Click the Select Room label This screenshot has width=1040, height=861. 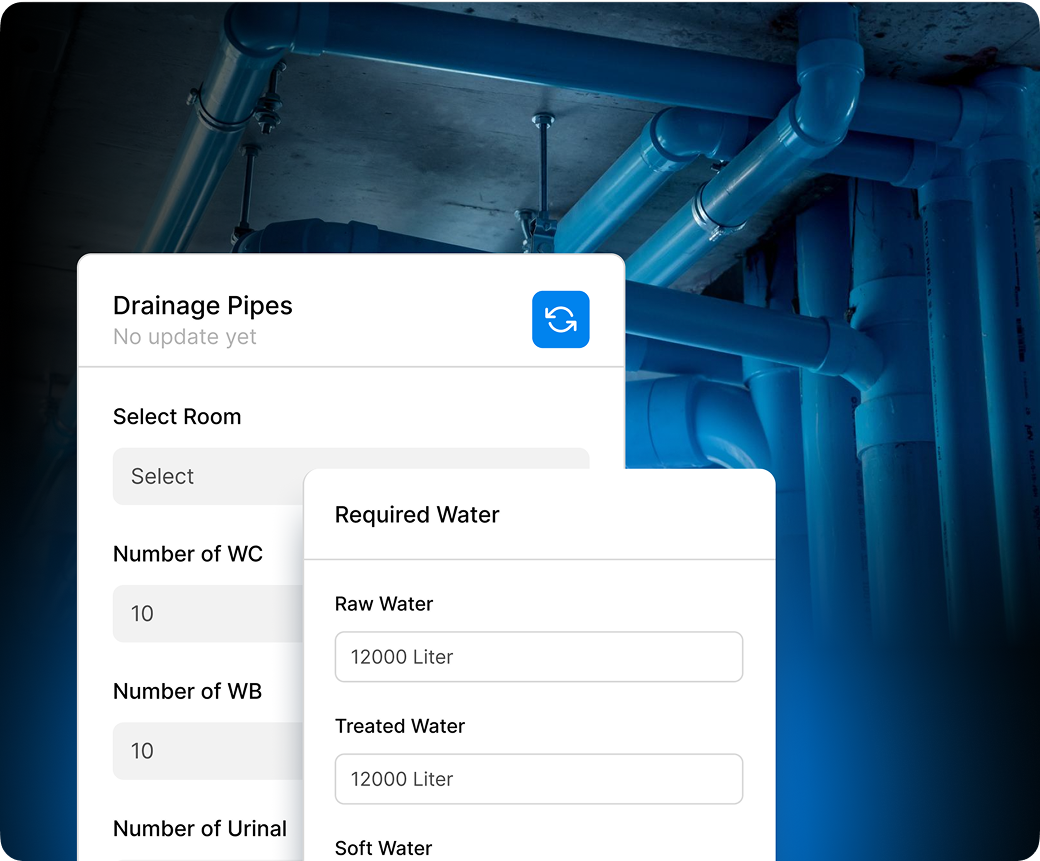pos(176,417)
